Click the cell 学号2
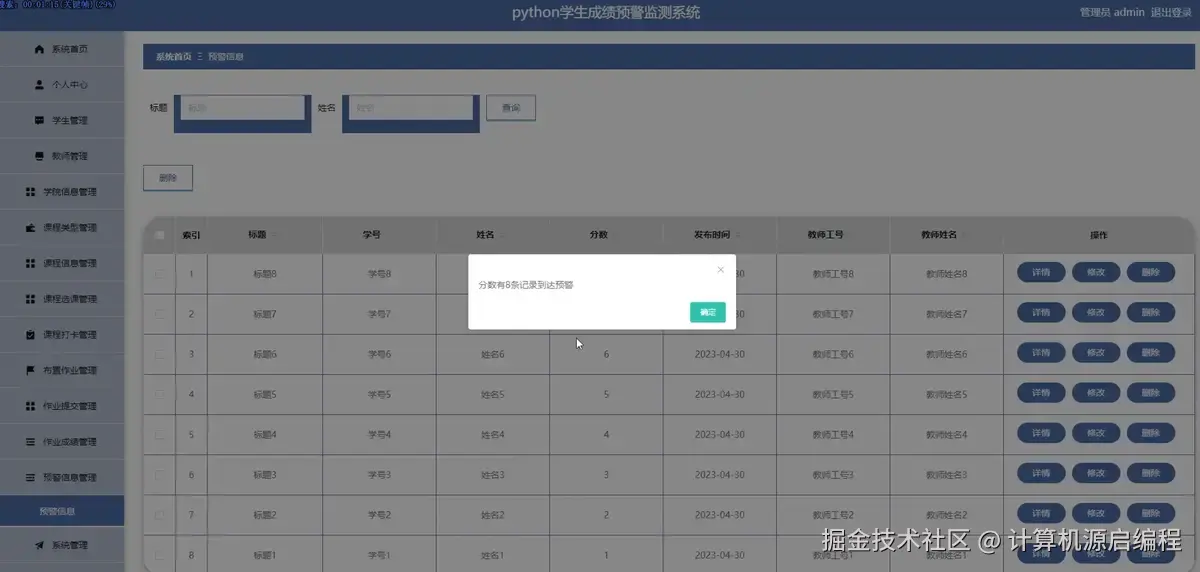 [x=379, y=515]
